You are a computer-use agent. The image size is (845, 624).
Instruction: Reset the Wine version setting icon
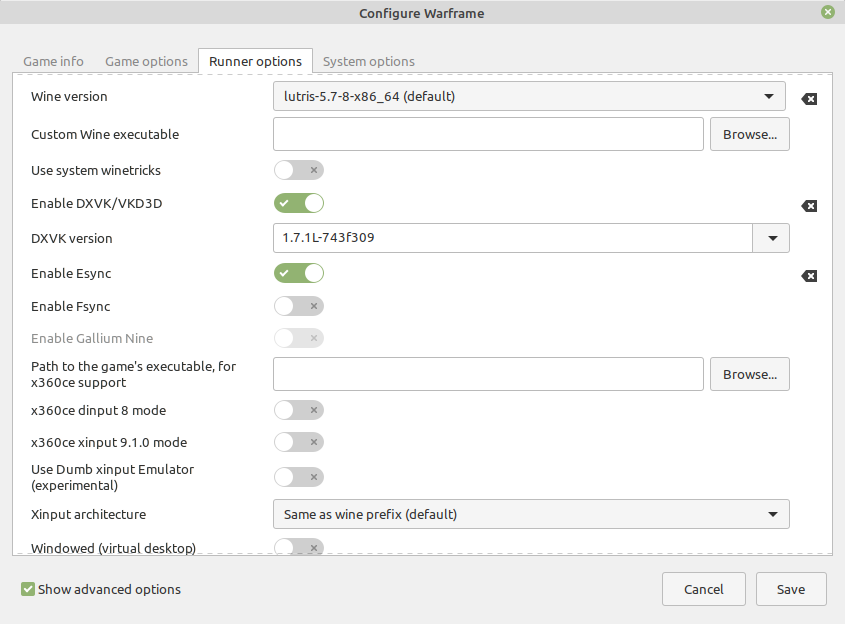[x=809, y=99]
